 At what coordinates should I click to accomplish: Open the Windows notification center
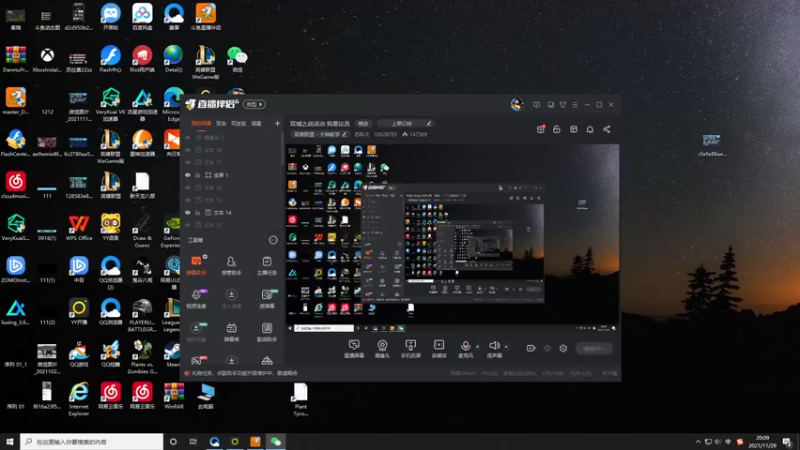pyautogui.click(x=787, y=442)
